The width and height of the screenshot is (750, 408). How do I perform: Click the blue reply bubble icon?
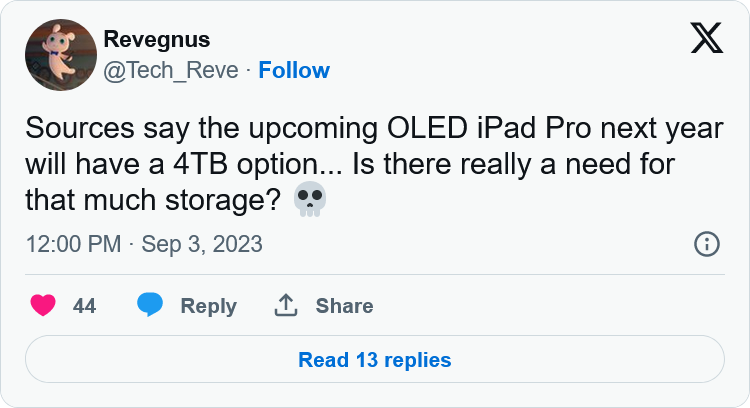150,305
